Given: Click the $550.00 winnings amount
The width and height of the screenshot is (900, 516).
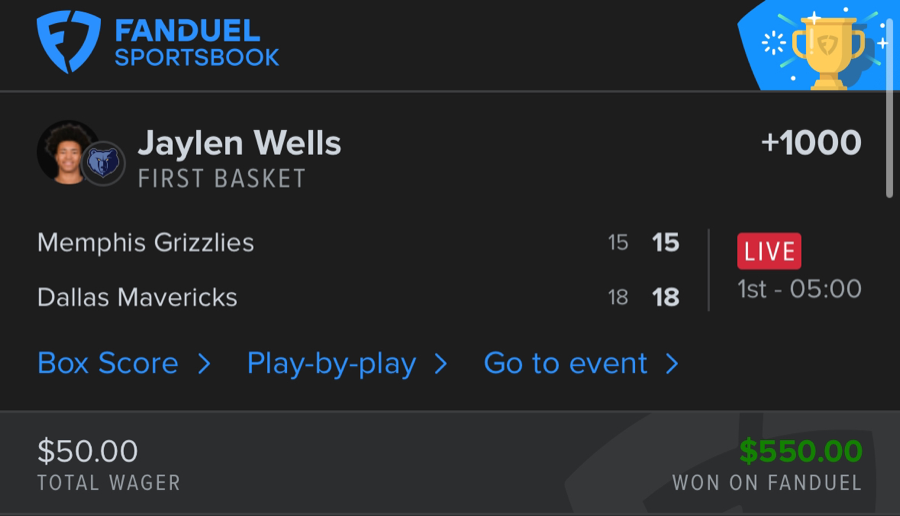Looking at the screenshot, I should 800,452.
